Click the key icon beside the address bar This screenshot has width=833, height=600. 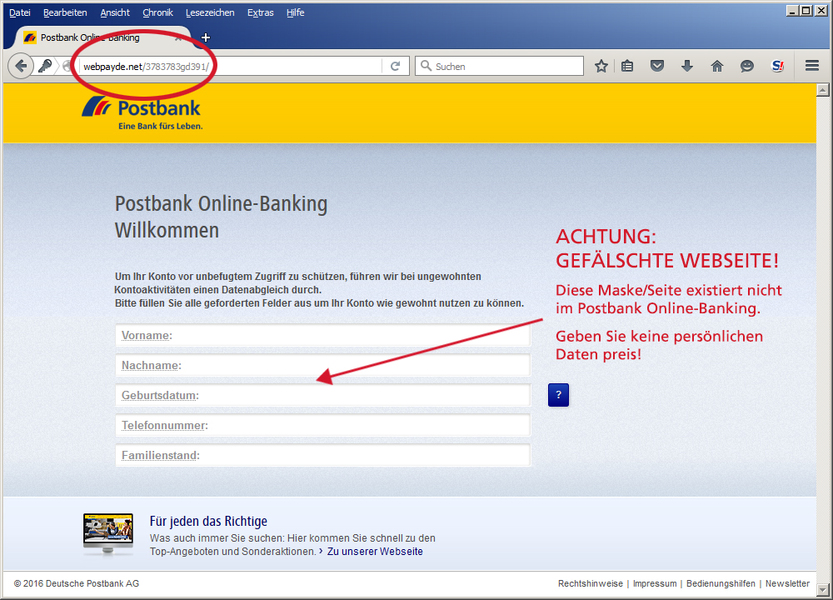[x=45, y=66]
